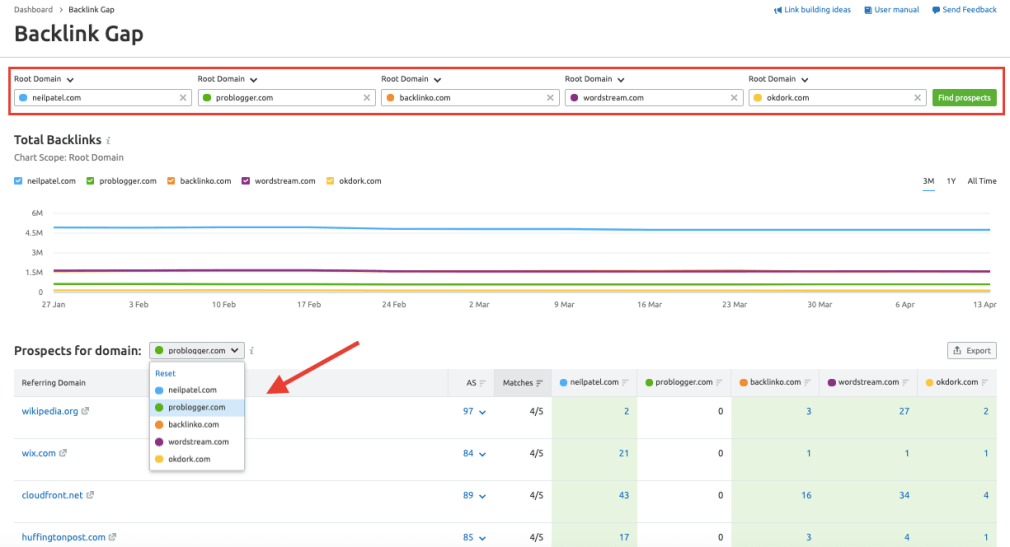
Task: Click the sort icon in backlinko.com column
Action: (808, 383)
